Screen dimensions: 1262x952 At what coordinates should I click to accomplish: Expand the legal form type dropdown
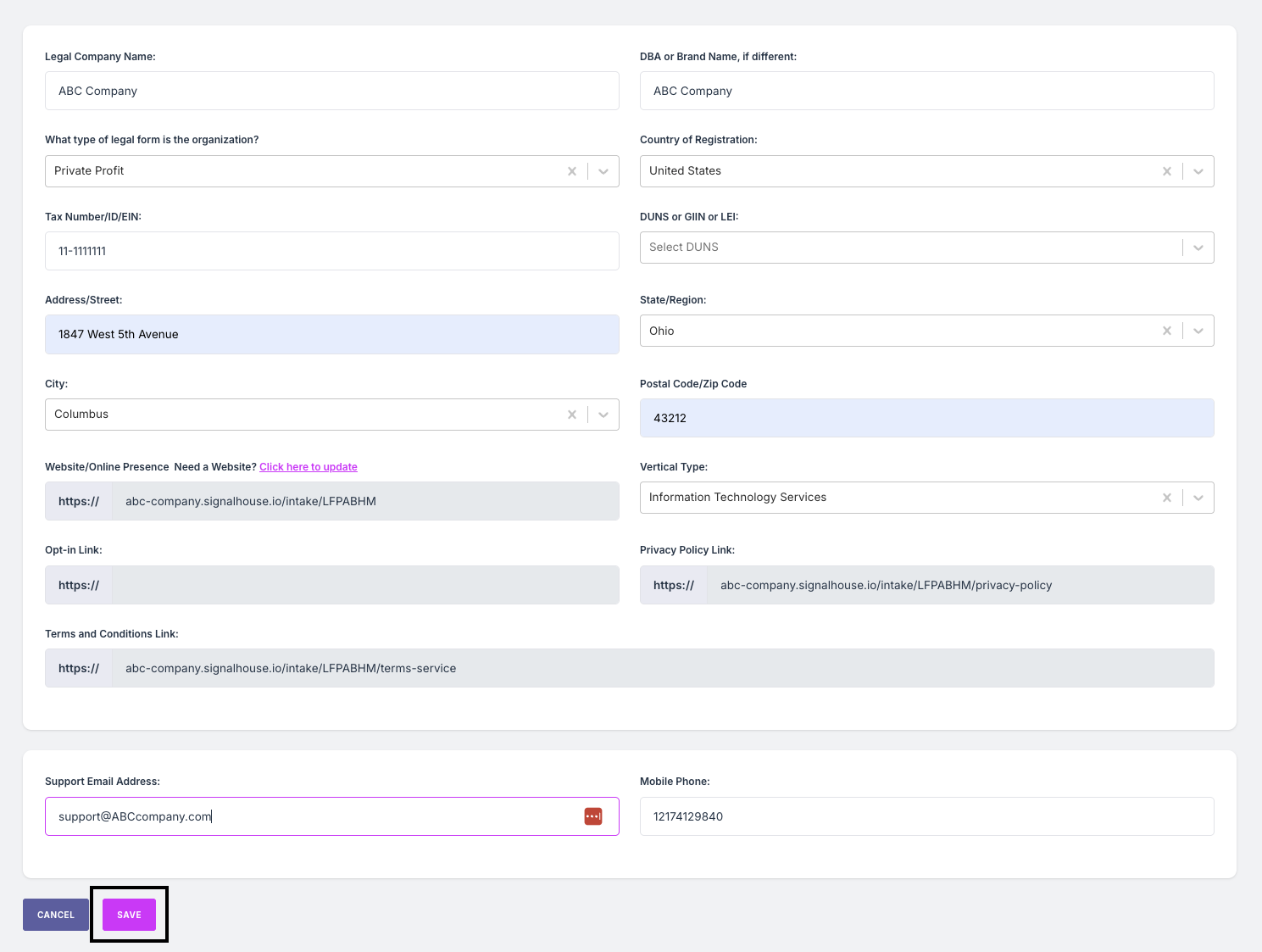tap(603, 171)
